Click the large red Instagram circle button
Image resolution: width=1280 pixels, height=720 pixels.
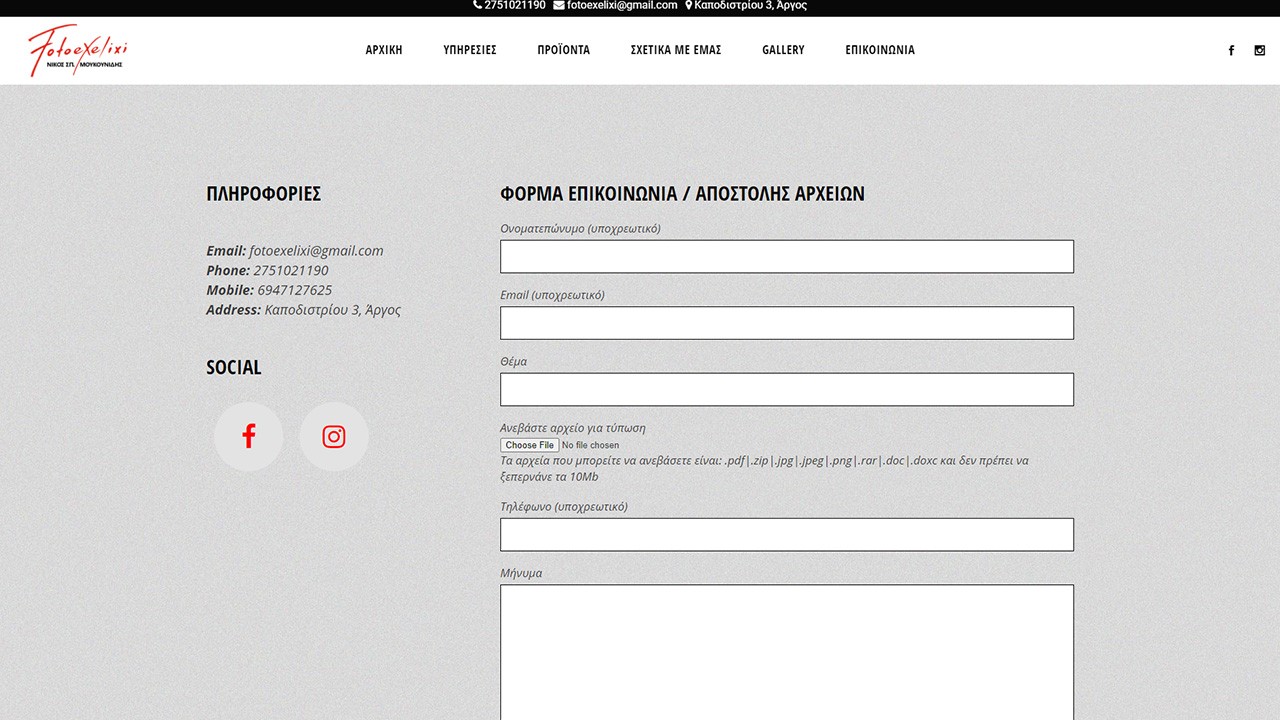[334, 437]
